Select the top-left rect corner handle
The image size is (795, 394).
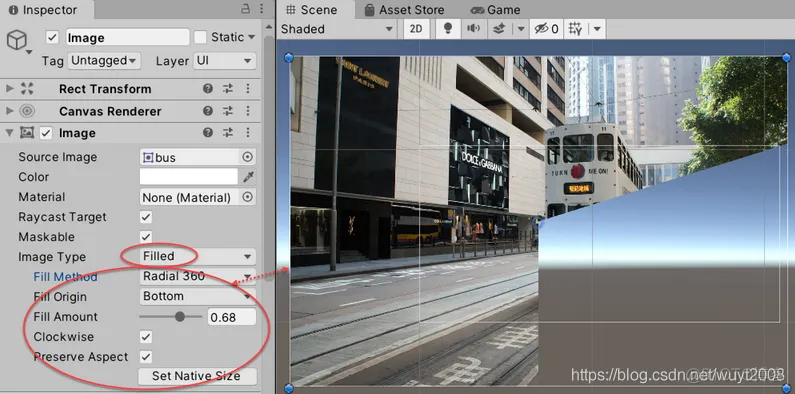pyautogui.click(x=289, y=57)
